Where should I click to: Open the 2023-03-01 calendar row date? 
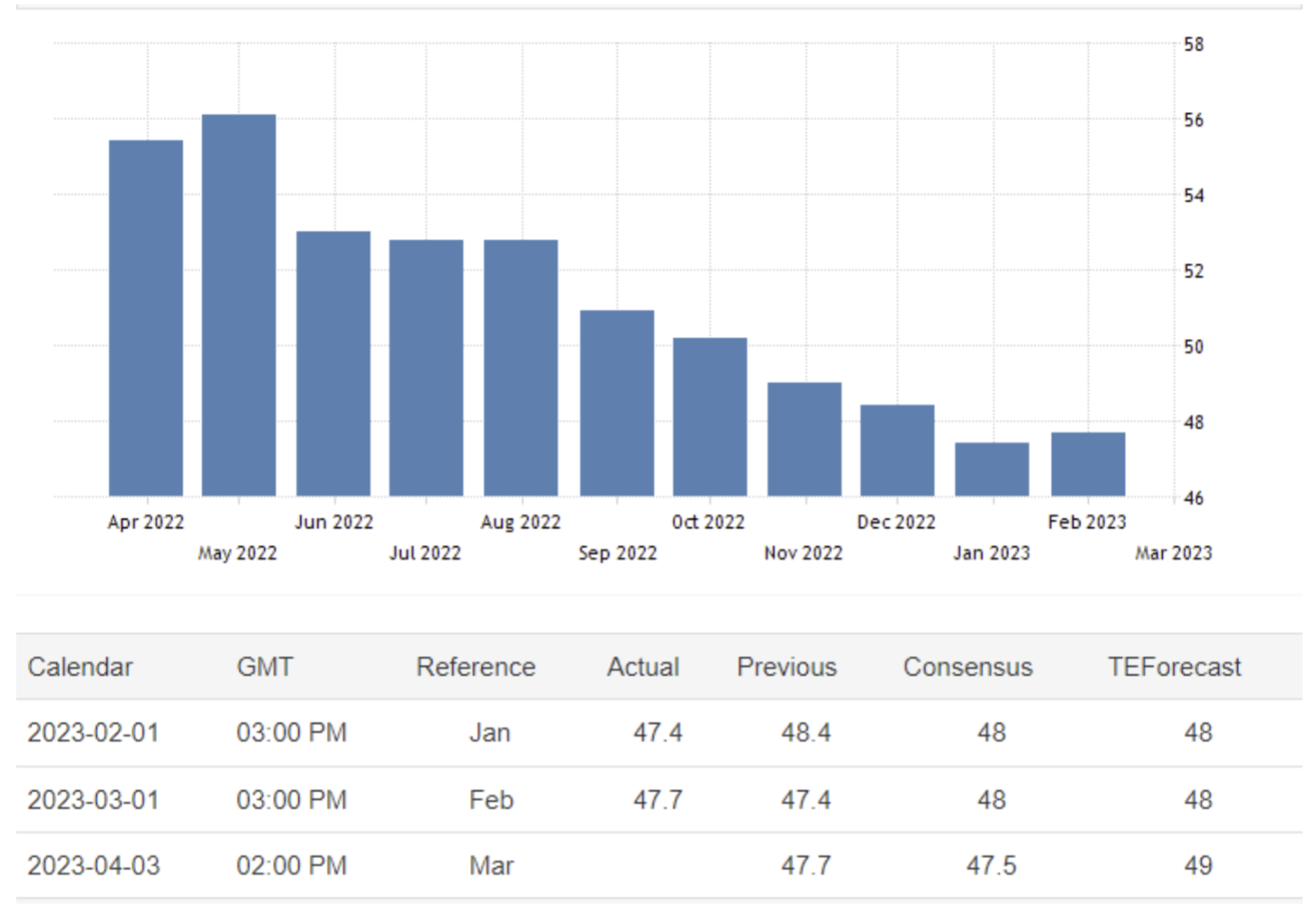pyautogui.click(x=93, y=800)
